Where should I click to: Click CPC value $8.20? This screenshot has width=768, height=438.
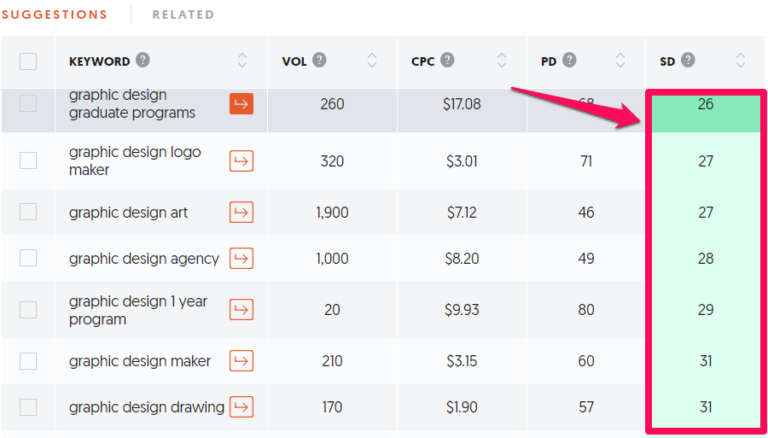[462, 259]
